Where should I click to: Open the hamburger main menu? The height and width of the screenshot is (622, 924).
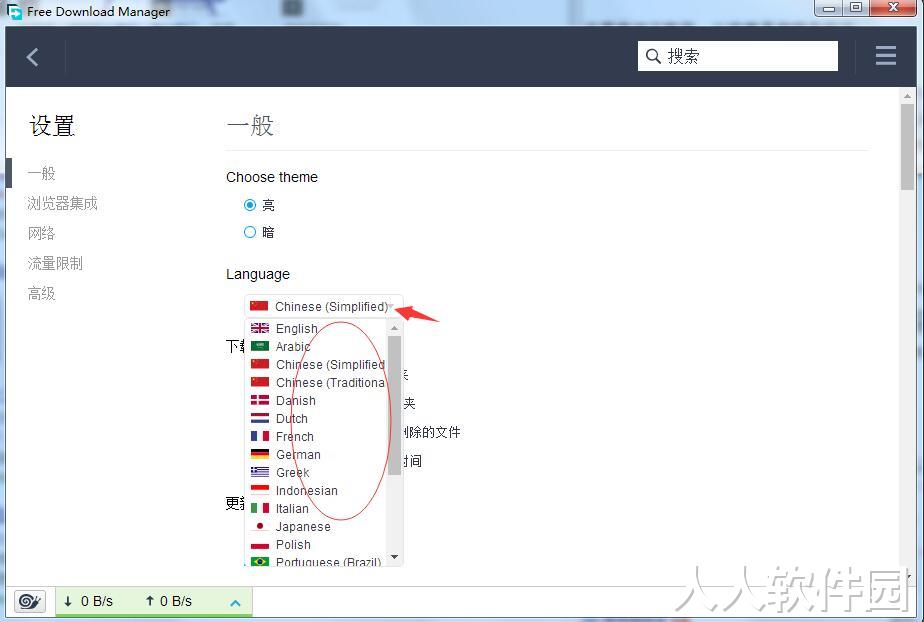(886, 56)
